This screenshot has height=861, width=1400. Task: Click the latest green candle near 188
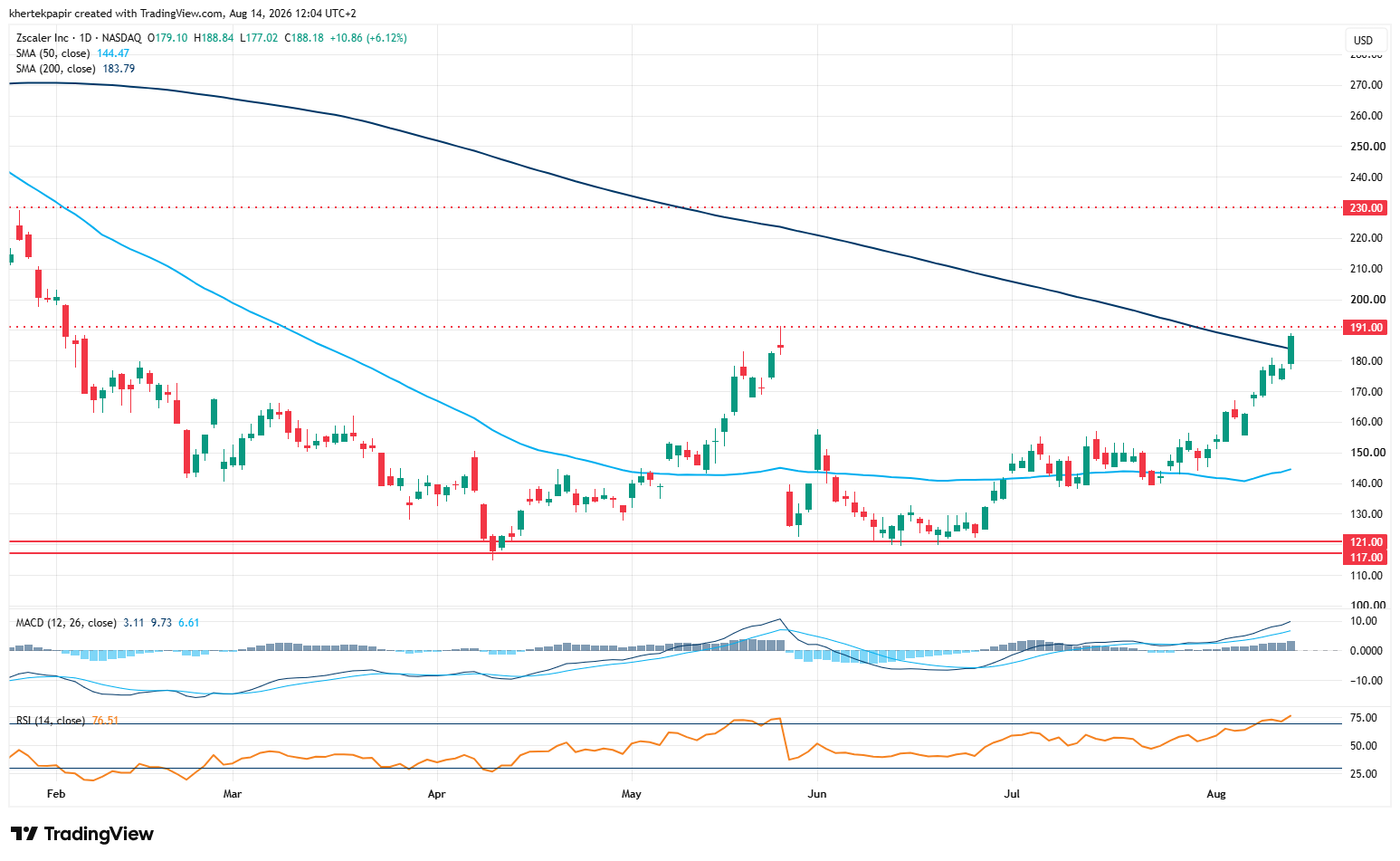click(x=1291, y=349)
